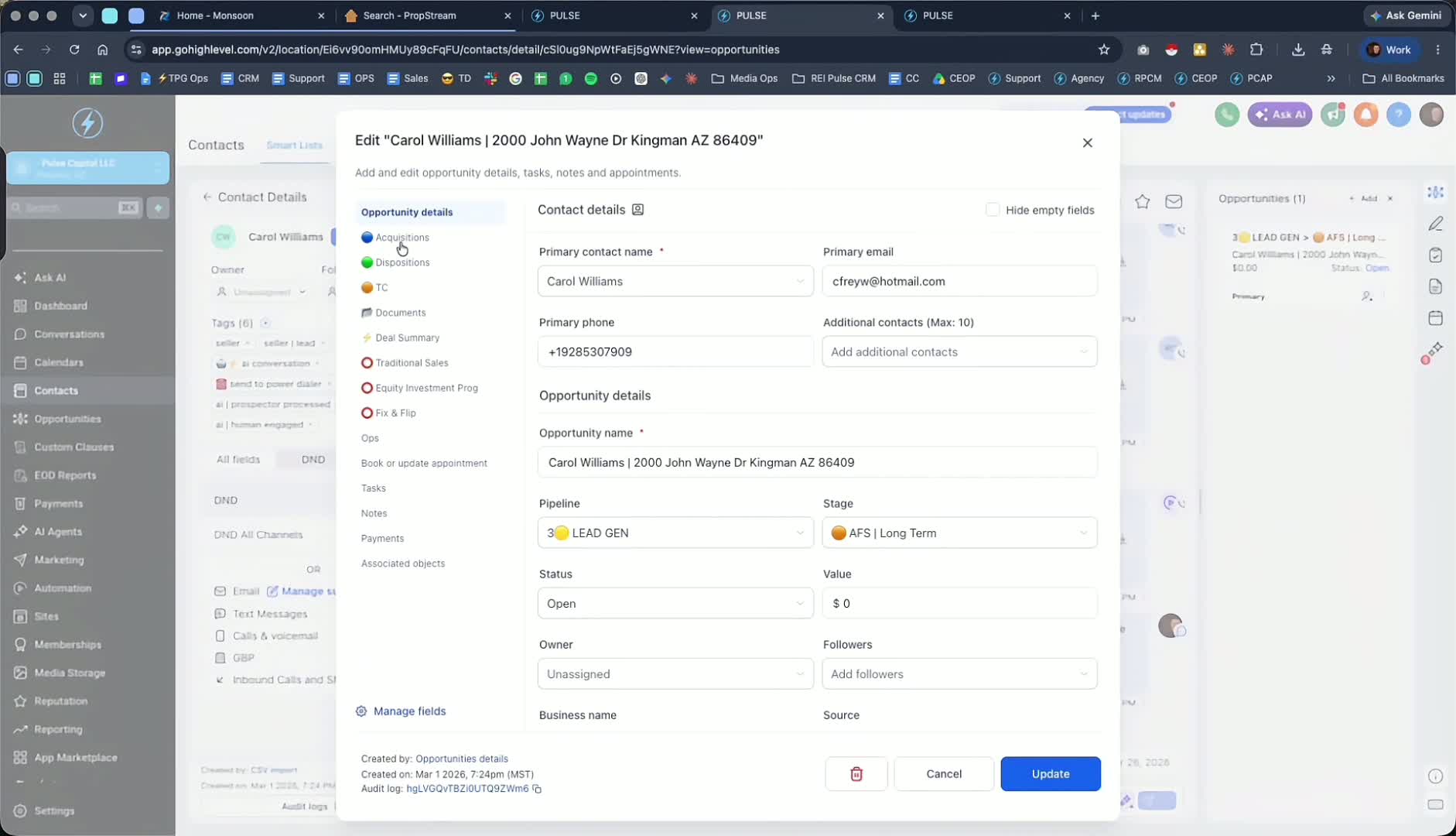This screenshot has width=1456, height=836.
Task: Bookmark page with the star icon
Action: 1104,50
